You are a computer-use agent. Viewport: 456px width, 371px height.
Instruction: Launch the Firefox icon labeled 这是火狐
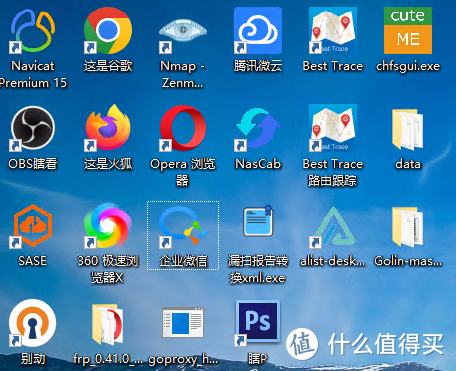(x=108, y=128)
